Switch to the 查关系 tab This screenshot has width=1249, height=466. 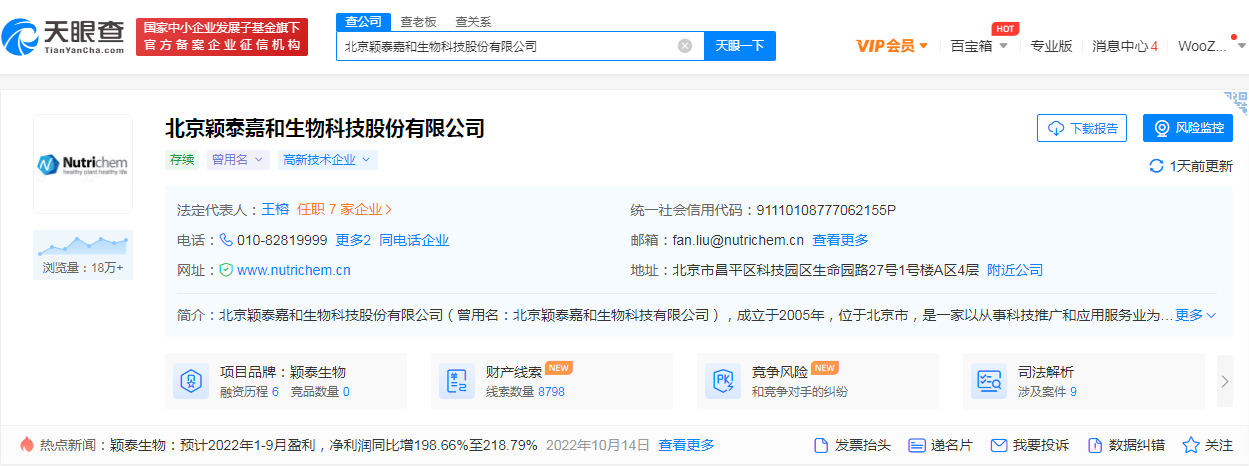473,21
